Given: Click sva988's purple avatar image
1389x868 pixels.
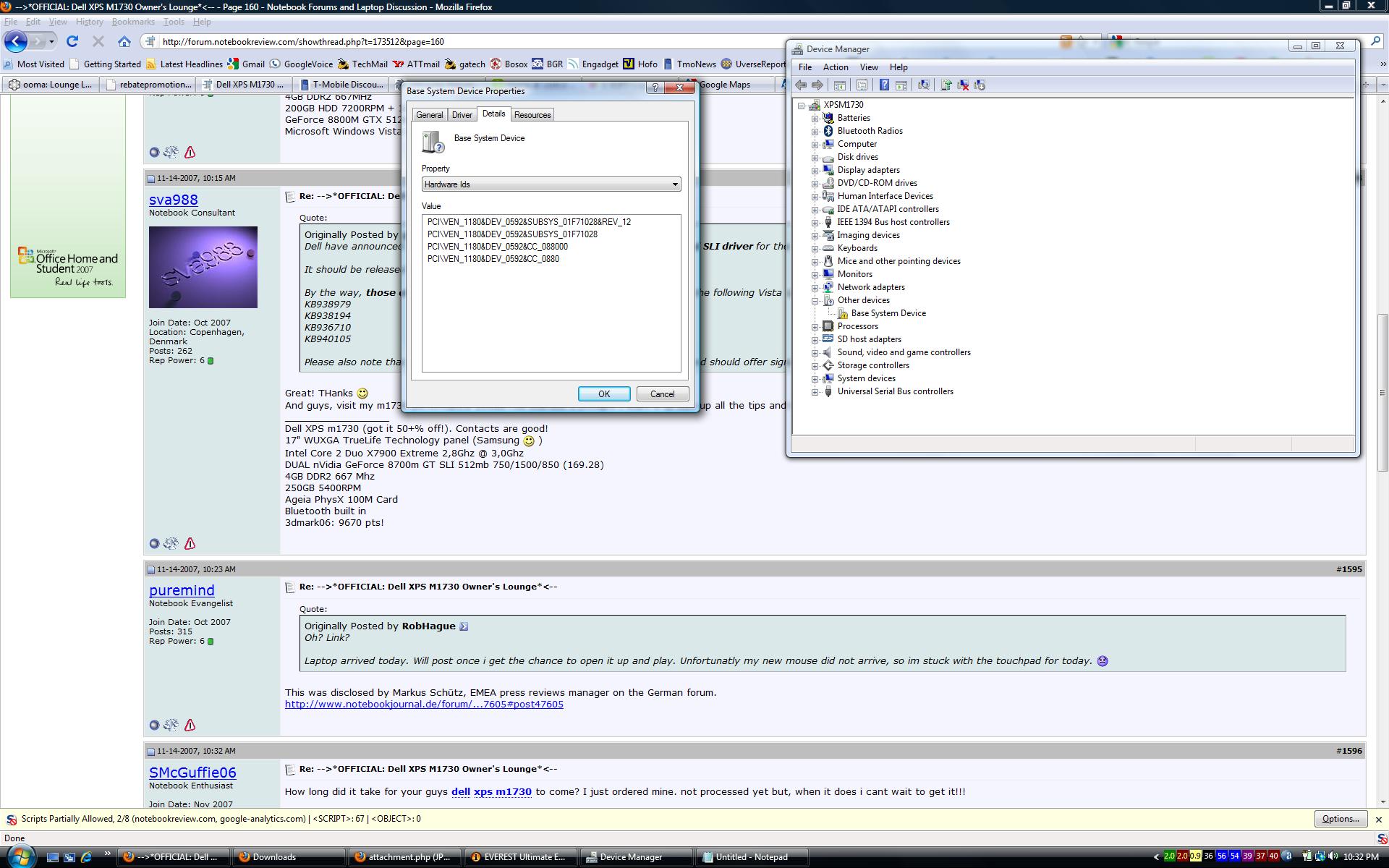Looking at the screenshot, I should tap(203, 267).
